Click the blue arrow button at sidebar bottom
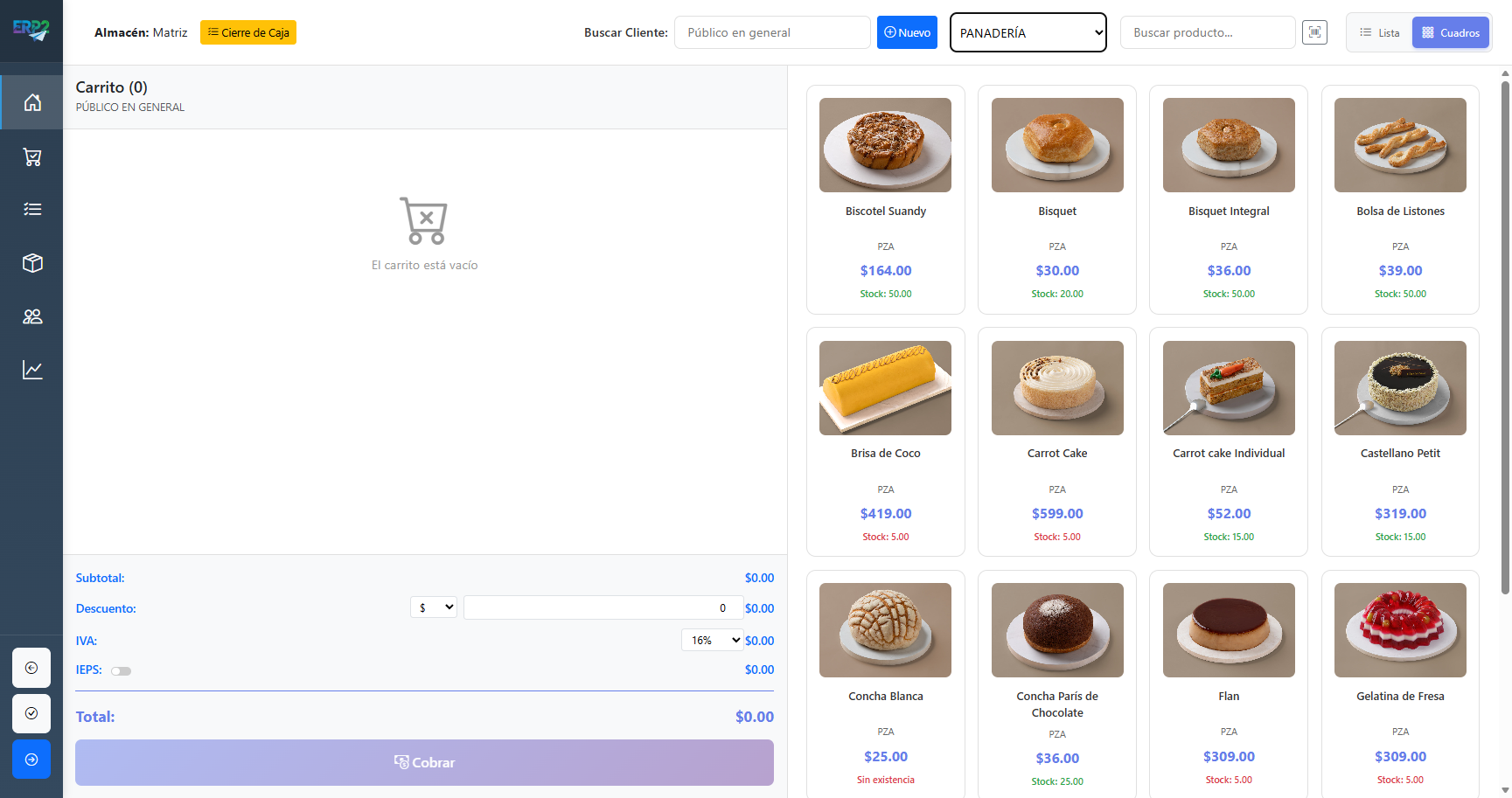Image resolution: width=1512 pixels, height=798 pixels. 31,759
